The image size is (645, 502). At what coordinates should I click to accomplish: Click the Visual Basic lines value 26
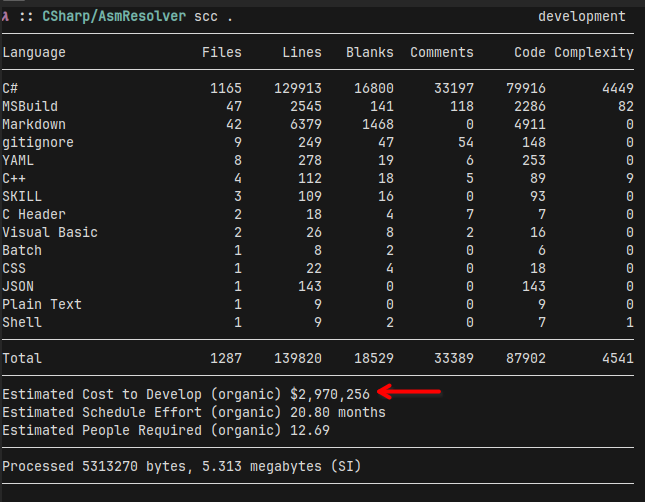coord(314,233)
